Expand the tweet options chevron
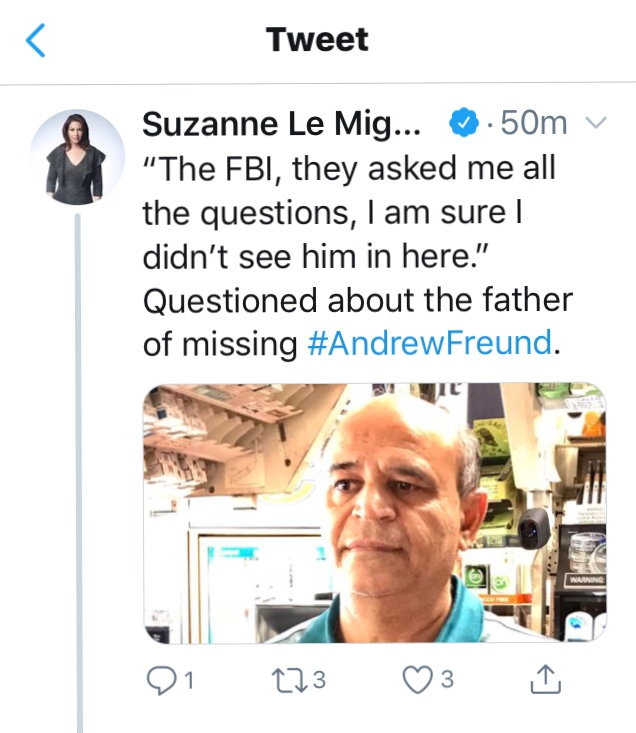 (594, 124)
